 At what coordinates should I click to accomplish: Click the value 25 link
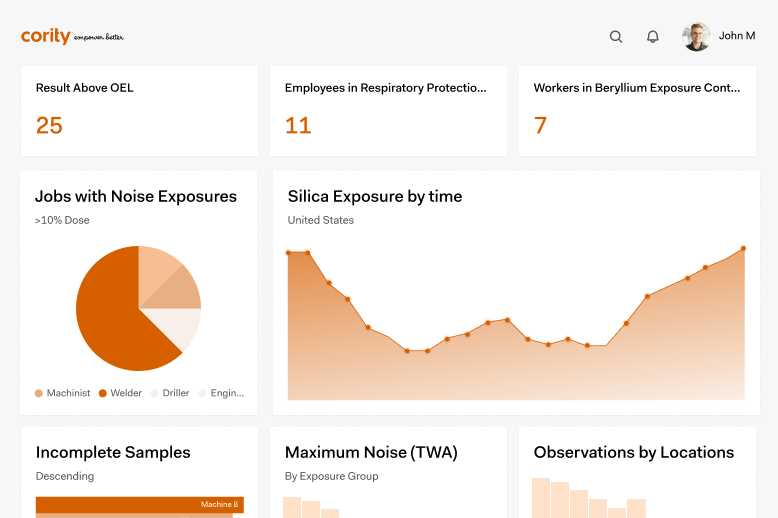49,125
